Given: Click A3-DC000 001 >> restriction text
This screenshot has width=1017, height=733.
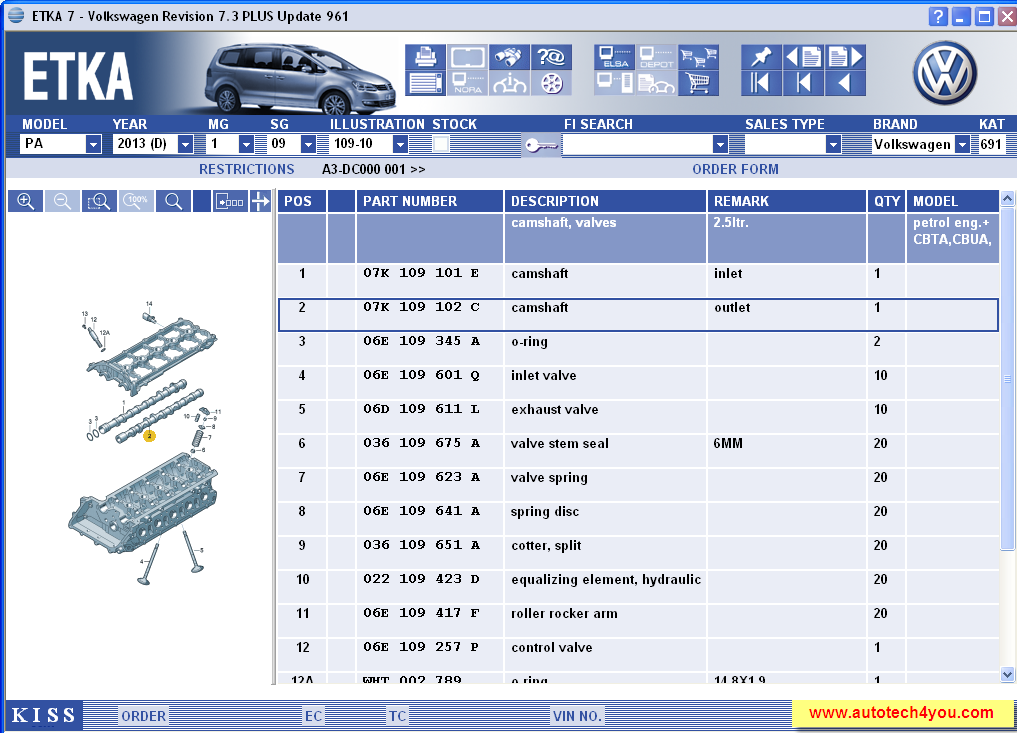Looking at the screenshot, I should pyautogui.click(x=374, y=169).
